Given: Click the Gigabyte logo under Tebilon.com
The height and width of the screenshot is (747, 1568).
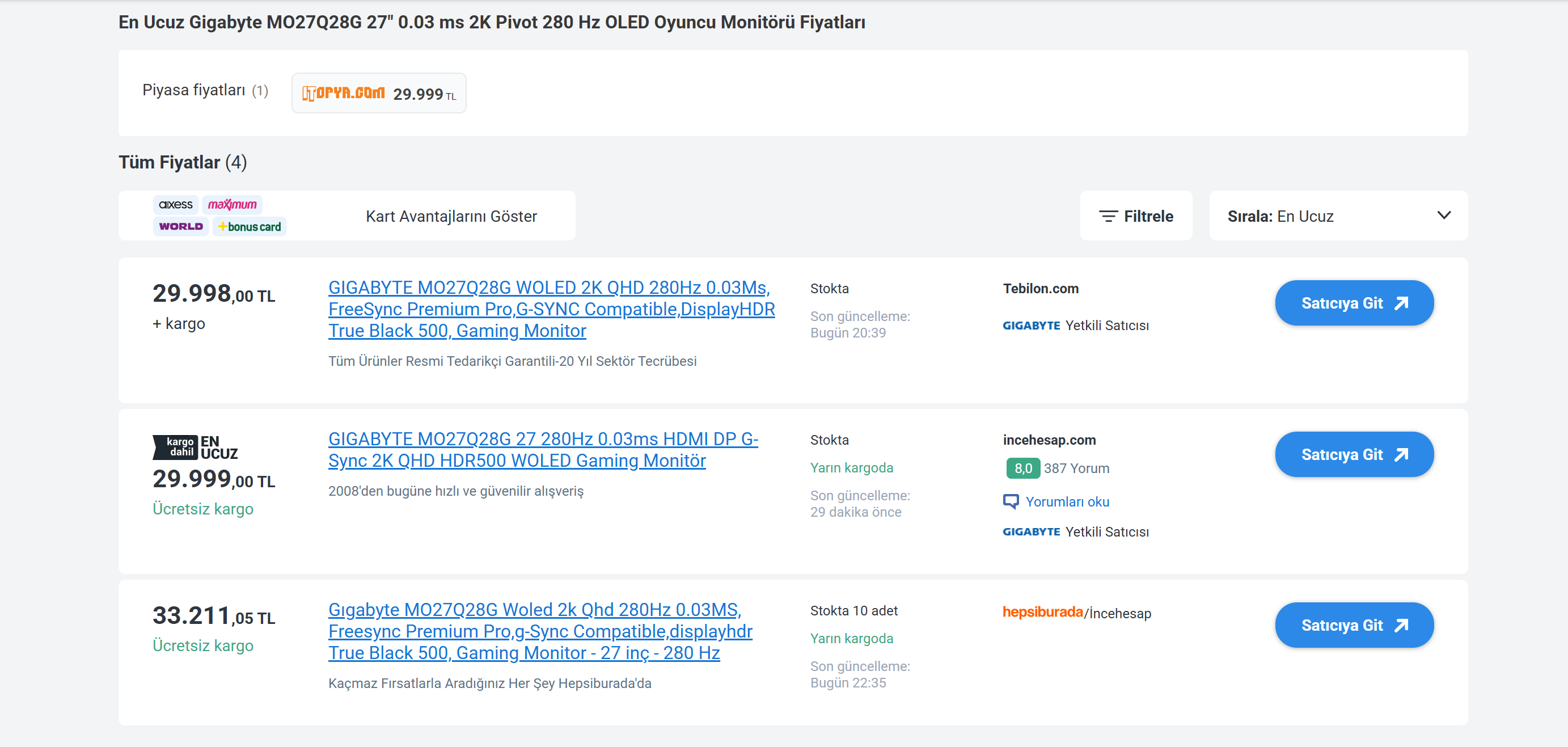Looking at the screenshot, I should 1031,326.
